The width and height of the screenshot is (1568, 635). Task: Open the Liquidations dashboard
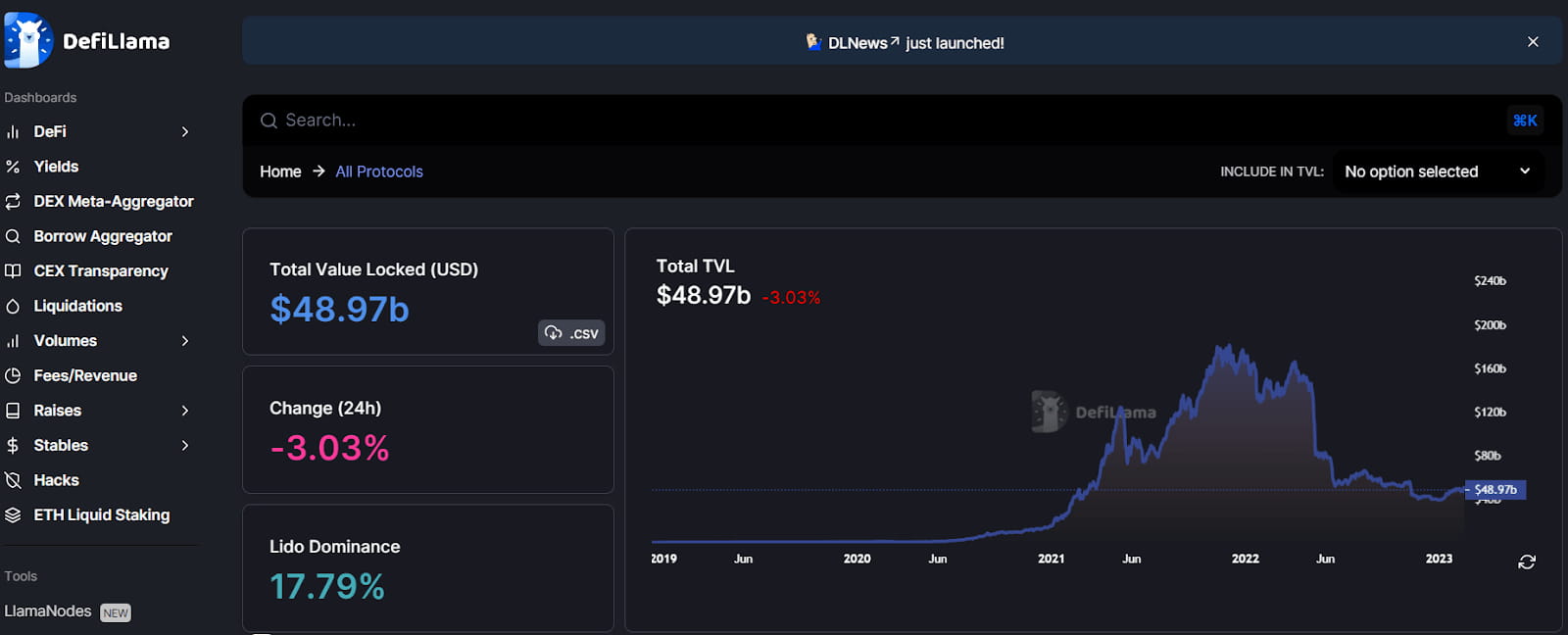click(x=77, y=306)
